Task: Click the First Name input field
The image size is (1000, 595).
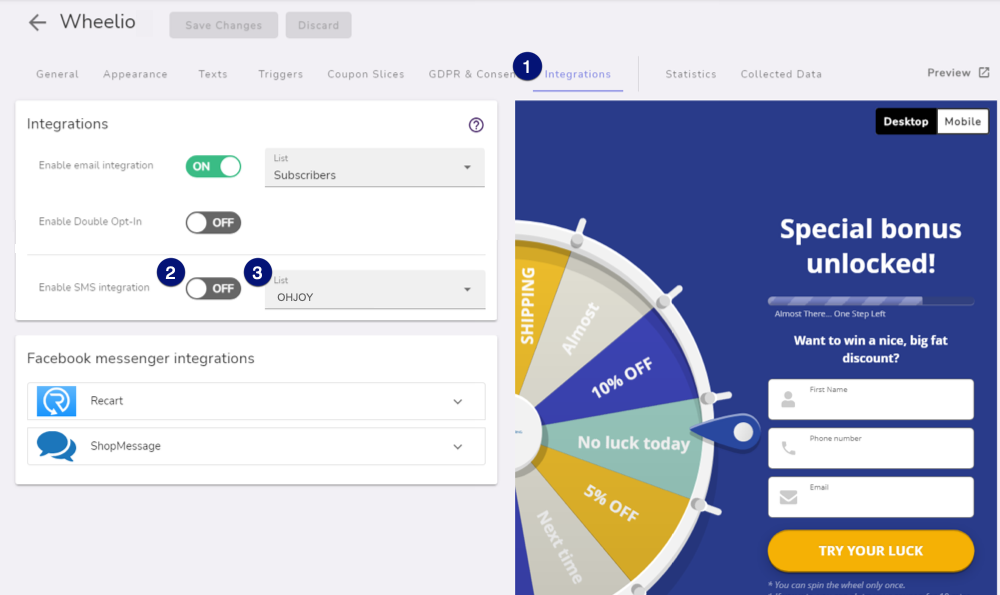Action: (871, 399)
